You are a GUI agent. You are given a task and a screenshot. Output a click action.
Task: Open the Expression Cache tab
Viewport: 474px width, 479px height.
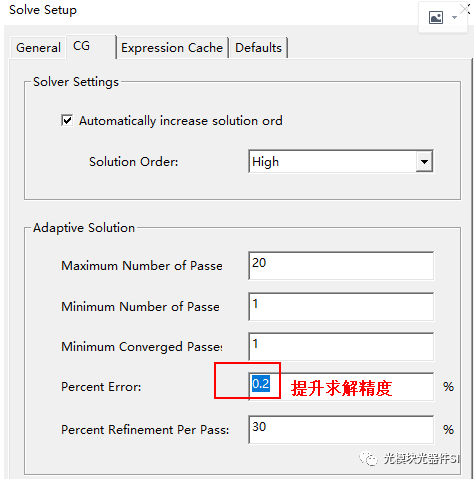(x=172, y=48)
